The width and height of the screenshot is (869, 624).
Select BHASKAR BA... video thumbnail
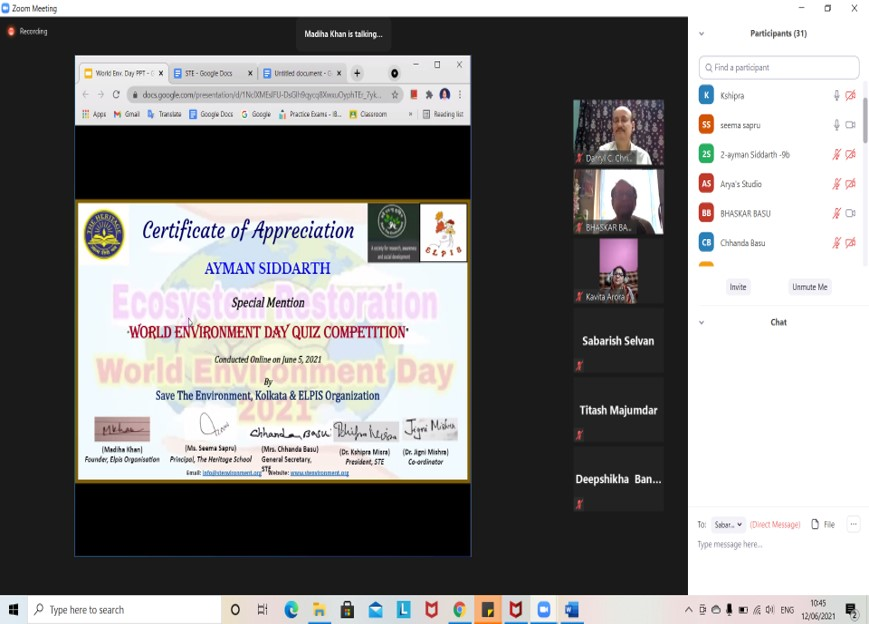pos(618,202)
